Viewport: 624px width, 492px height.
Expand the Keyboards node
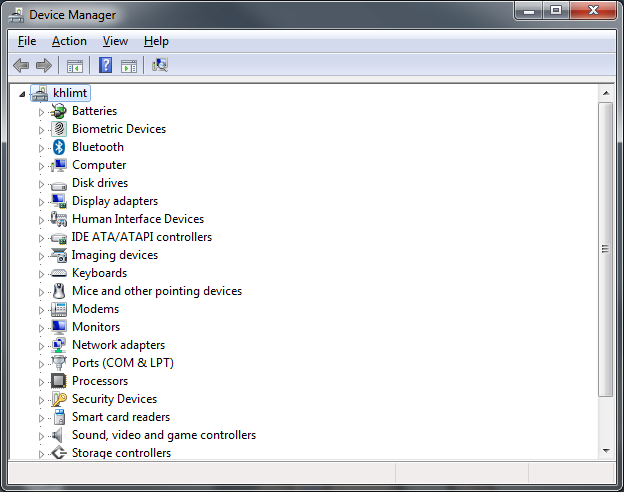tap(41, 274)
